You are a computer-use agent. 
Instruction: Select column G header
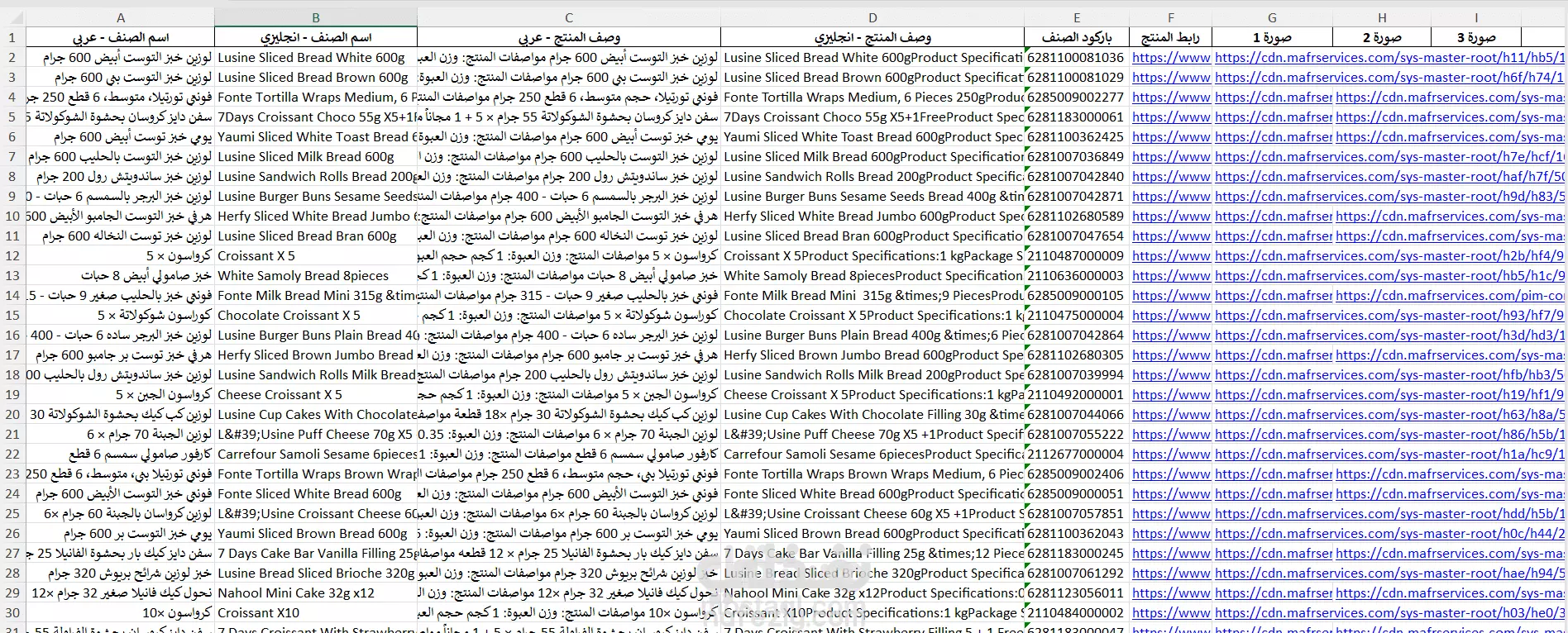pyautogui.click(x=1272, y=17)
